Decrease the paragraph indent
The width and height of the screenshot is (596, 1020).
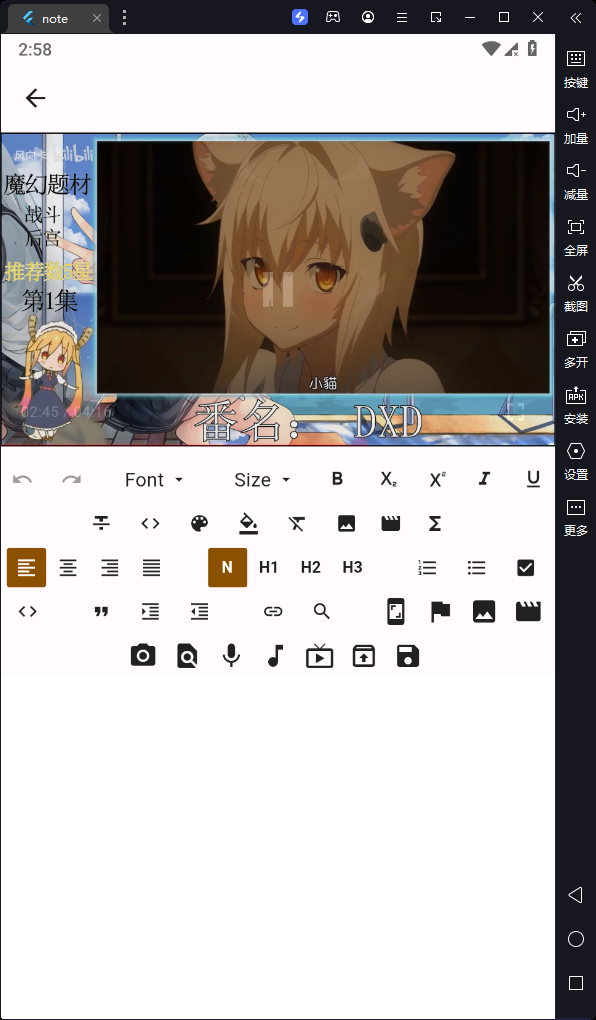pos(199,611)
